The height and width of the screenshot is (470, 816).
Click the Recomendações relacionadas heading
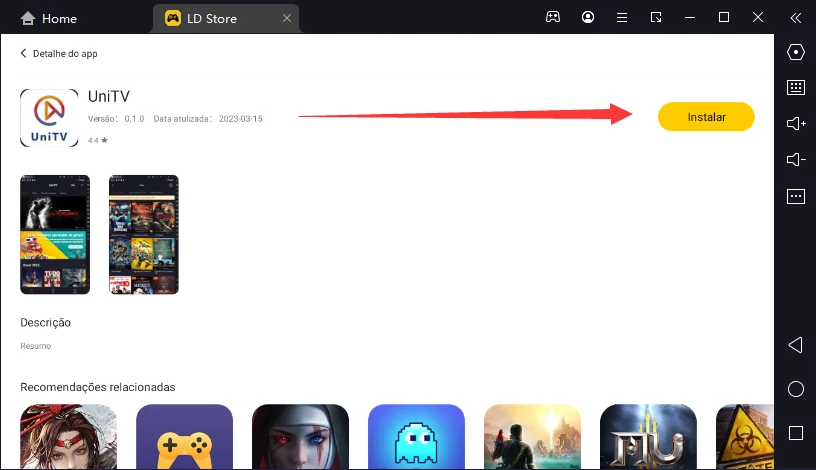[98, 387]
